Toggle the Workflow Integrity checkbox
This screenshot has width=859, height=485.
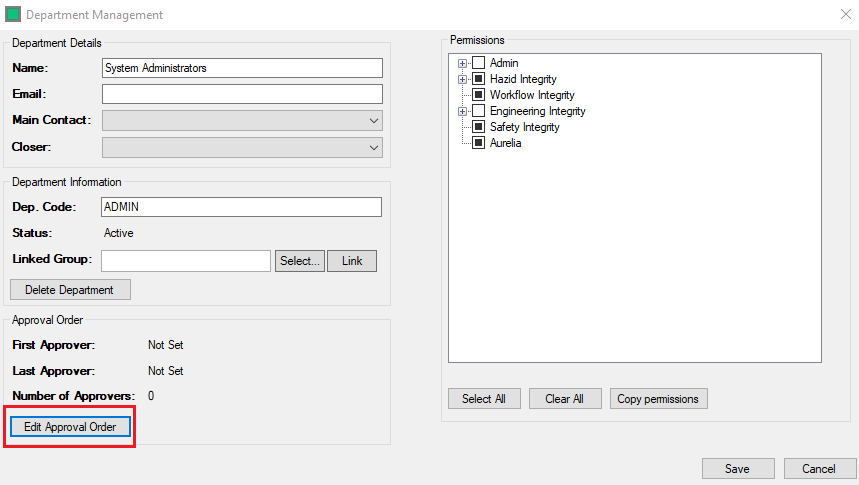click(x=478, y=95)
